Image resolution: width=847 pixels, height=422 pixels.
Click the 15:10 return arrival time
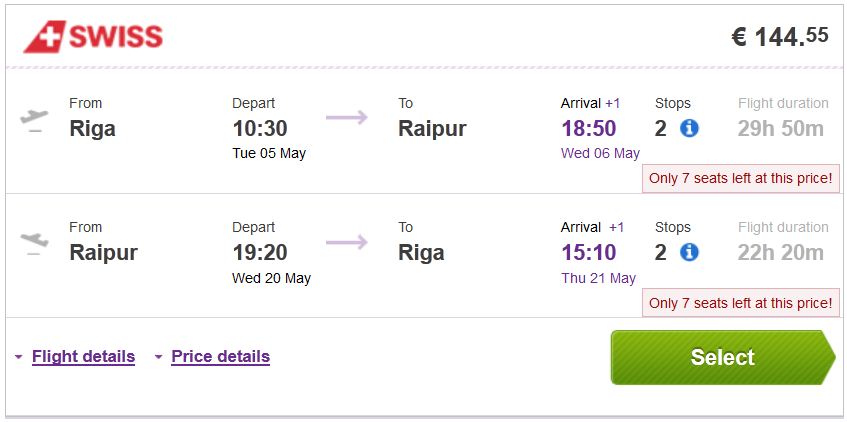click(x=588, y=252)
